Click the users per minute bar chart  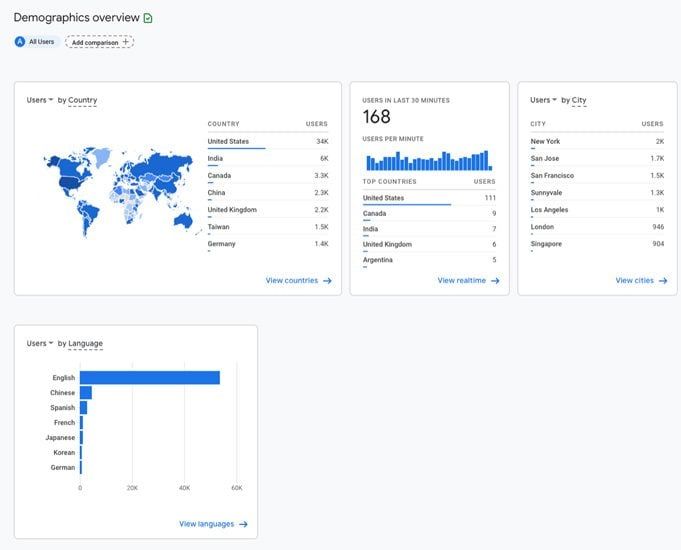[x=429, y=160]
